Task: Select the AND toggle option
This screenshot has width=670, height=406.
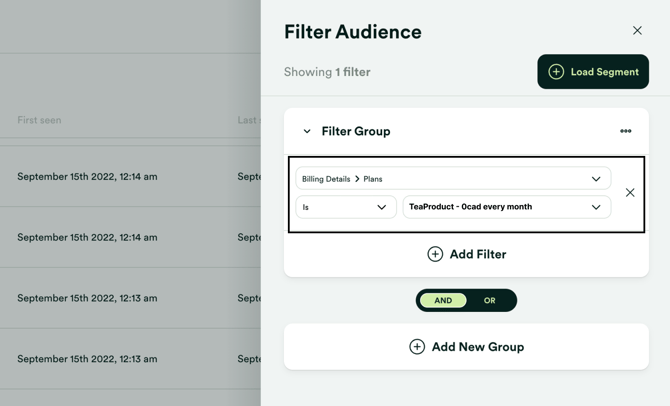Action: click(443, 300)
